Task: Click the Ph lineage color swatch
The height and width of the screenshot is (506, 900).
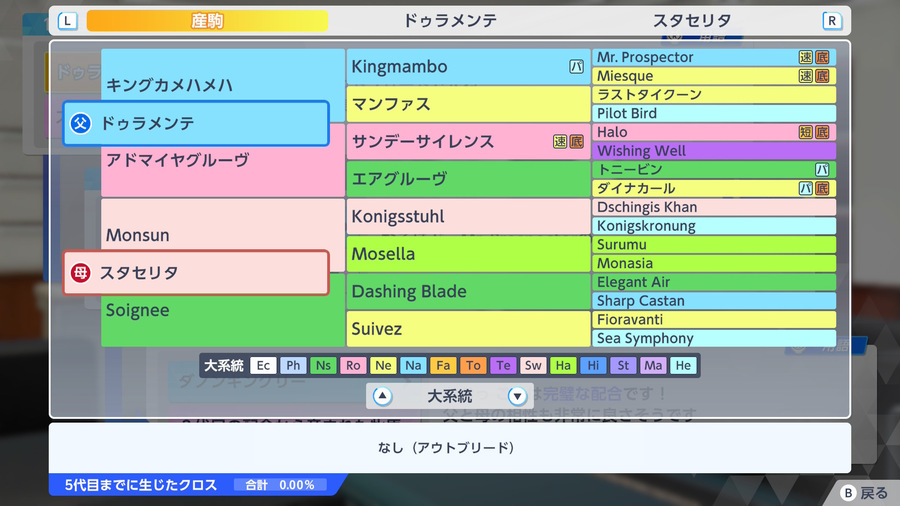Action: tap(293, 365)
